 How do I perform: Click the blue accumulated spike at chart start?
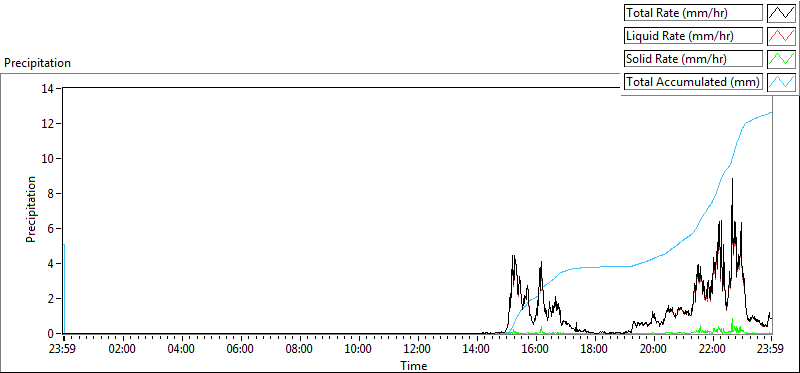64,288
